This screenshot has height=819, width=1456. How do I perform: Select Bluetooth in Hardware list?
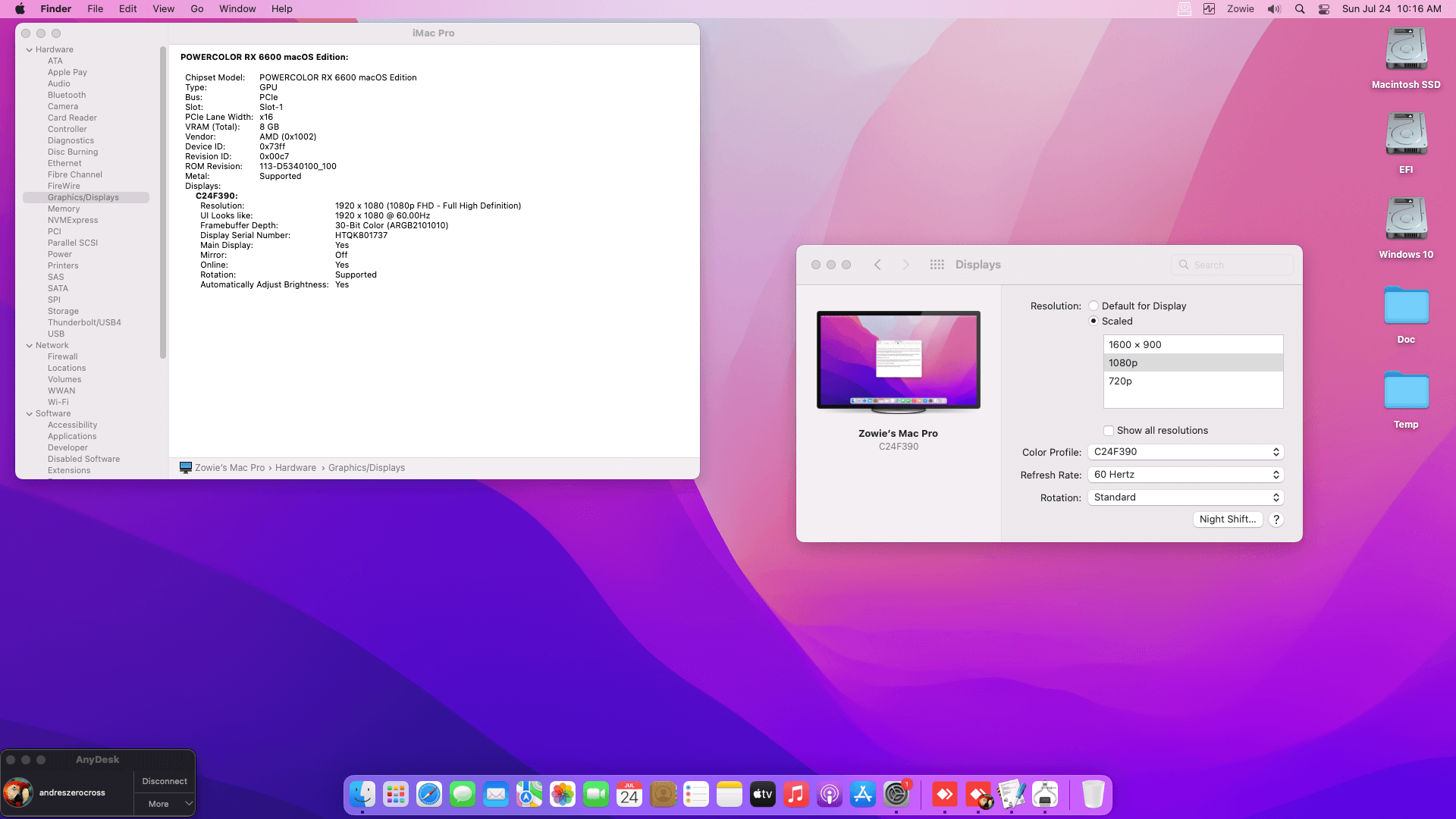click(x=67, y=96)
